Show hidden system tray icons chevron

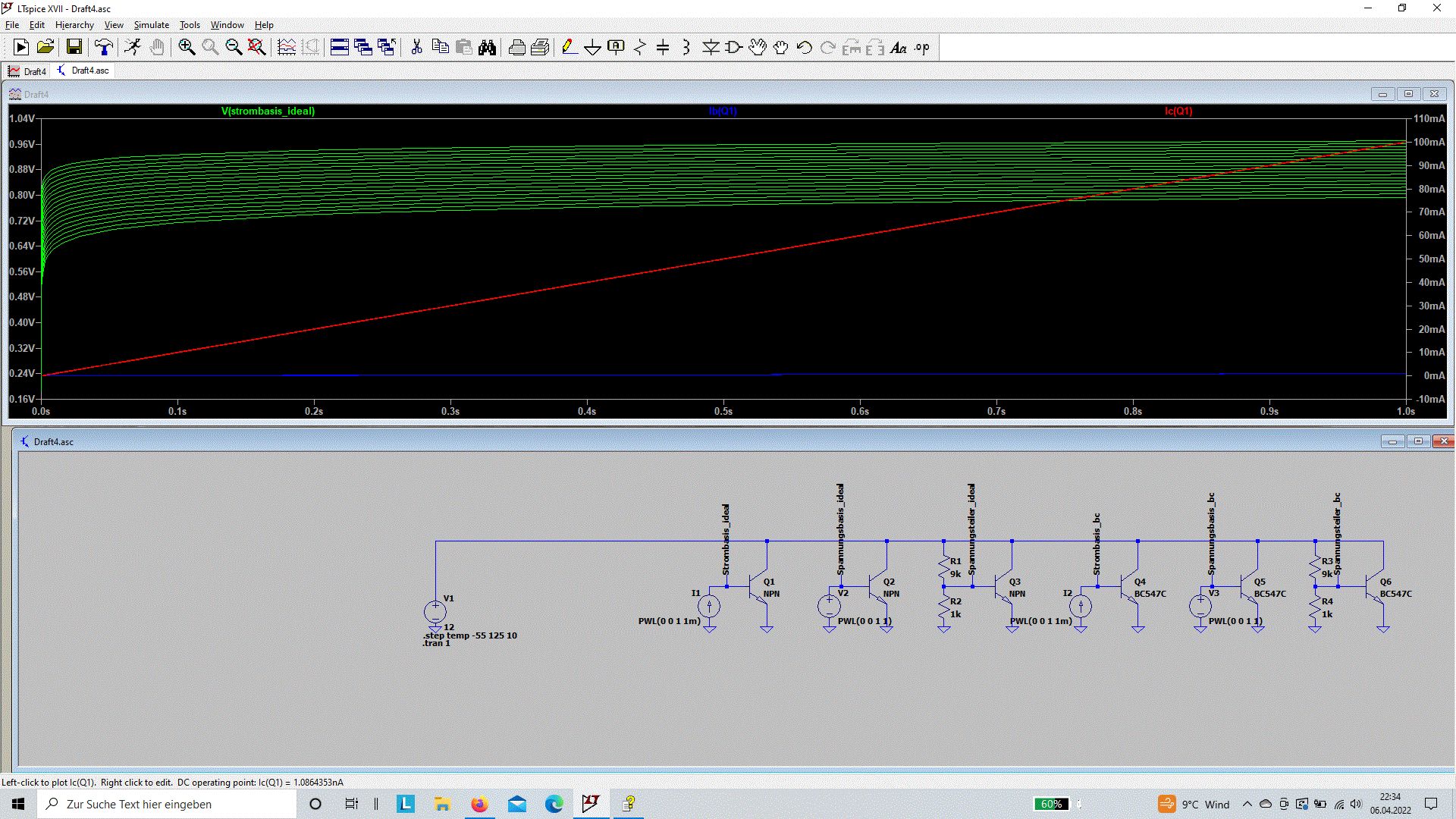pos(1247,804)
